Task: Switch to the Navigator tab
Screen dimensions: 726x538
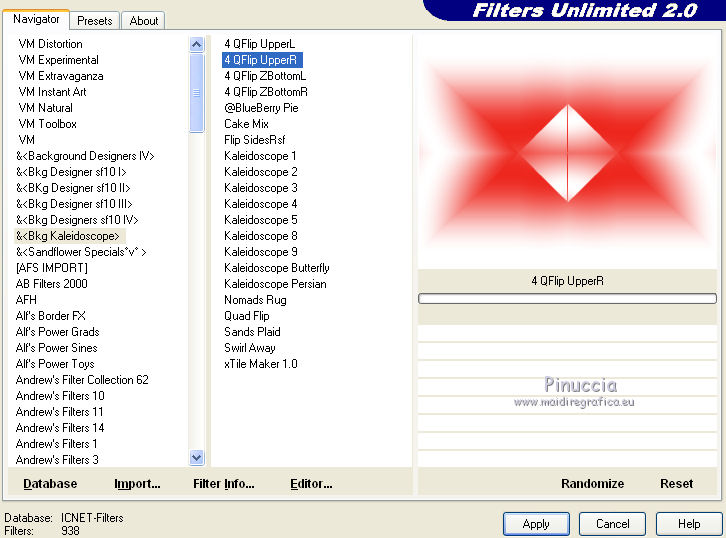Action: point(36,19)
